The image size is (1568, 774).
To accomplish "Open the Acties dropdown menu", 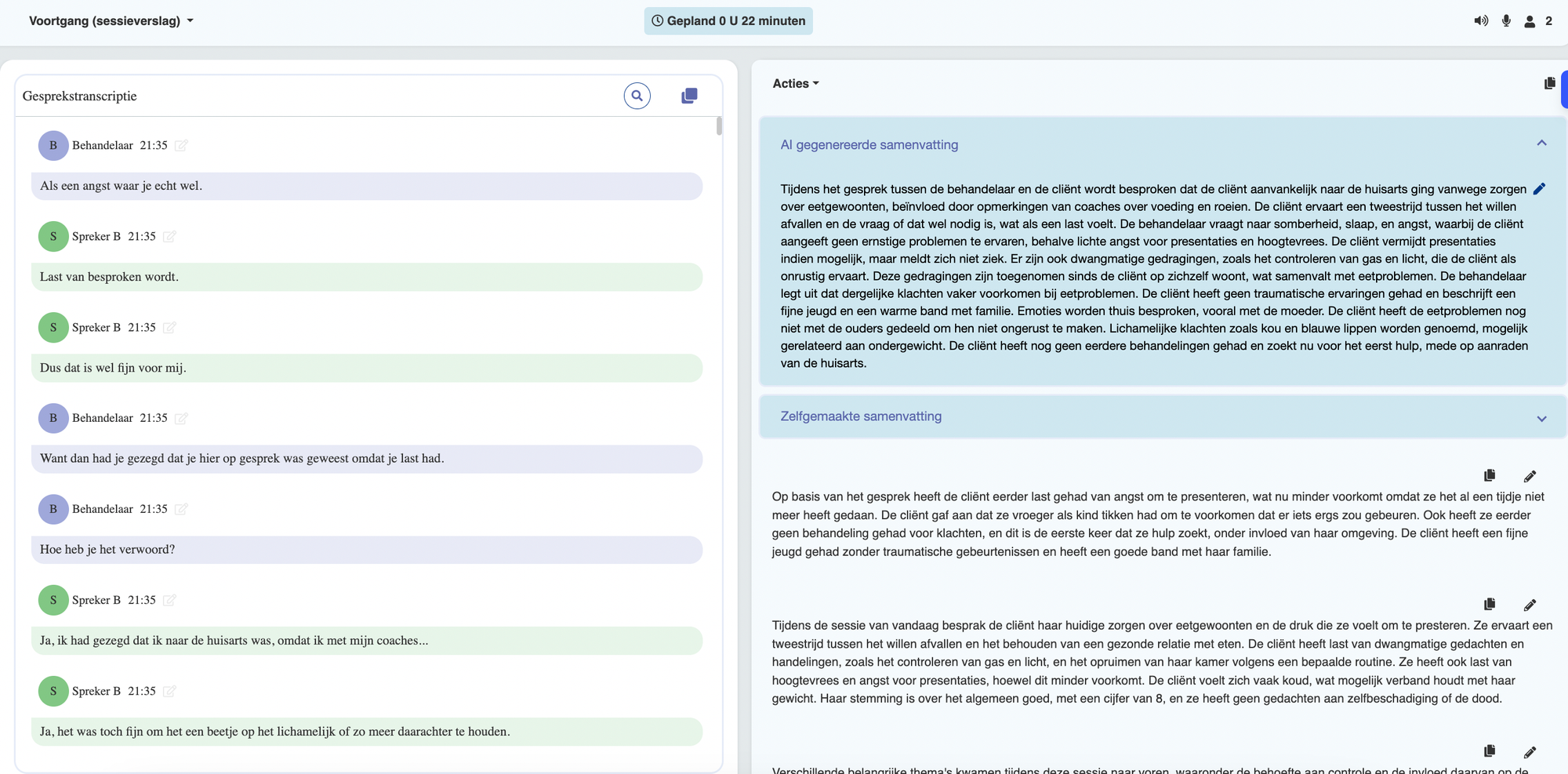I will 795,83.
